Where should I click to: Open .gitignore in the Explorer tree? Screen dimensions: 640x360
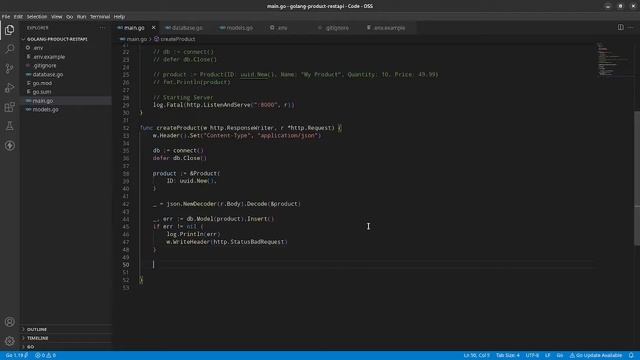click(66, 66)
